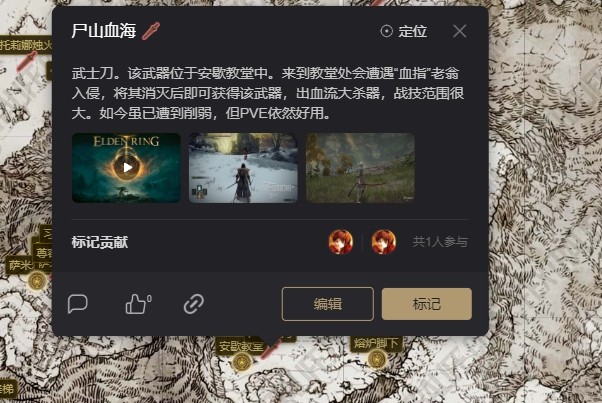Close the 尸山血海 popup panel
This screenshot has width=602, height=403.
(x=460, y=31)
